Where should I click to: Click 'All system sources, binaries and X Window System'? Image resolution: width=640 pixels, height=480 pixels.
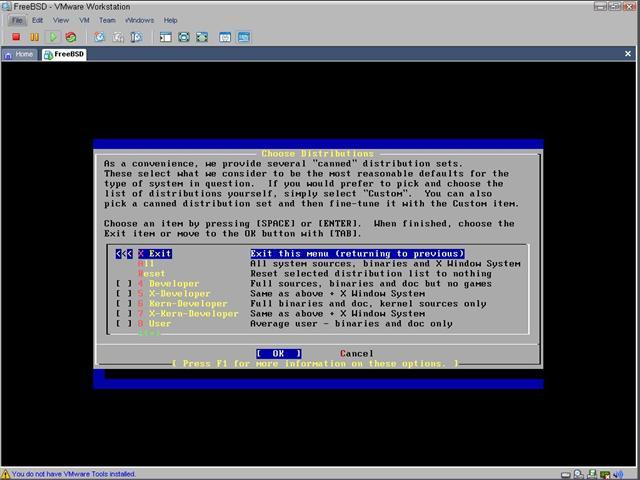pos(385,264)
